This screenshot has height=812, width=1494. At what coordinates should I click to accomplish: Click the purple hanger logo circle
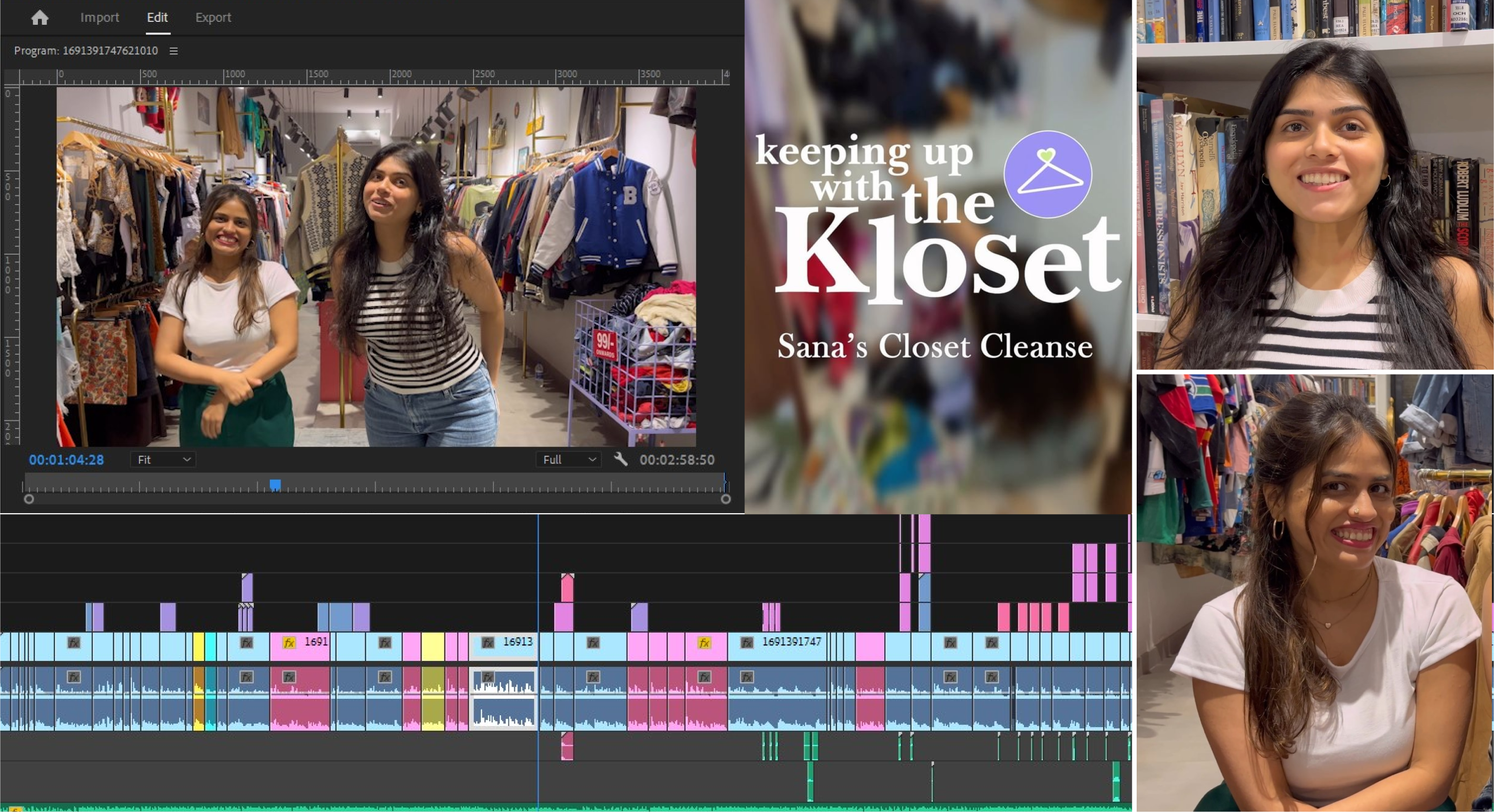pyautogui.click(x=1047, y=174)
